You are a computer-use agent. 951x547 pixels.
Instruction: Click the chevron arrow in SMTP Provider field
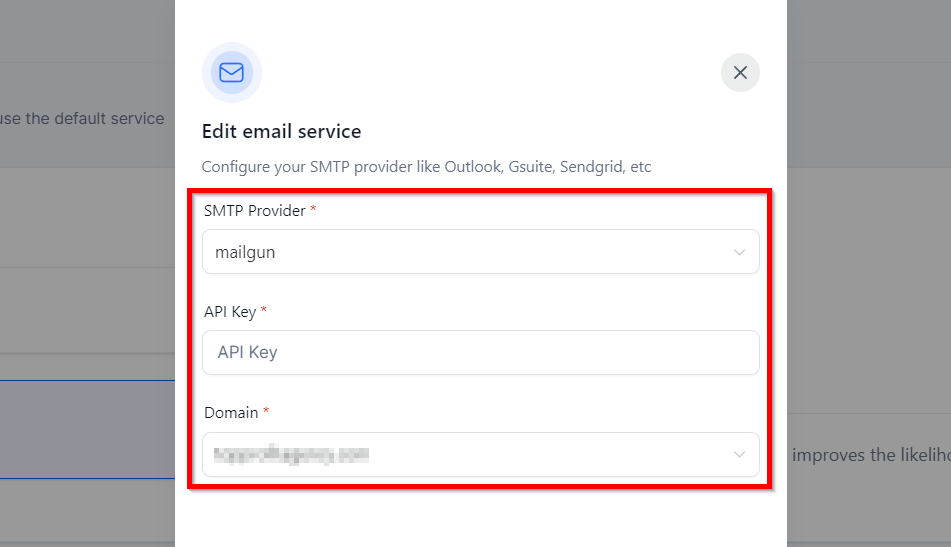[739, 252]
